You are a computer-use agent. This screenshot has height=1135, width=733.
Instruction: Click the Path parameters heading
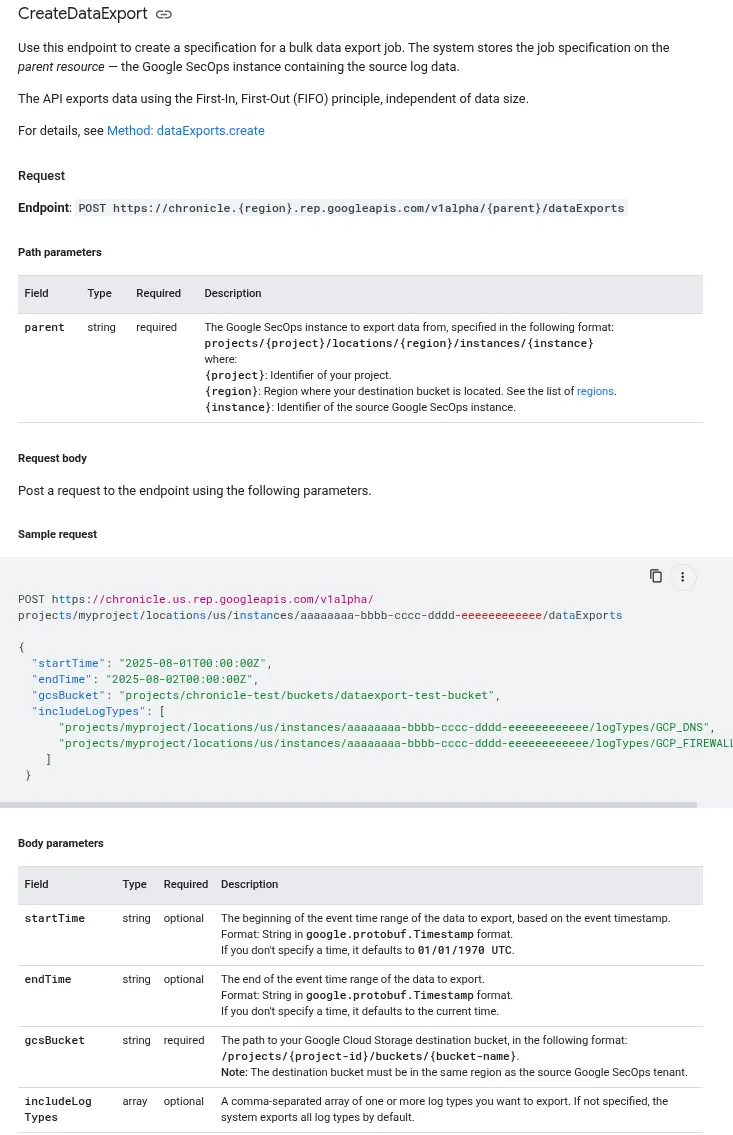pyautogui.click(x=59, y=252)
